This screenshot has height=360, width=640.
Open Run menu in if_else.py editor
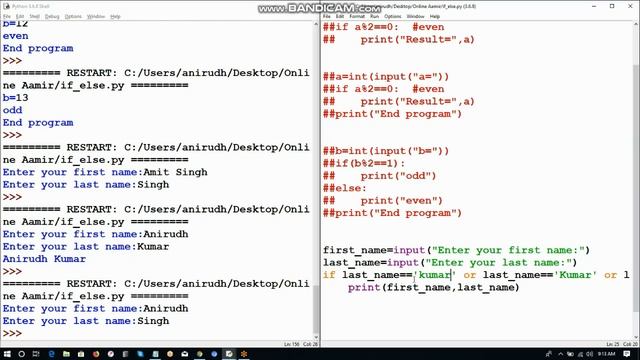coord(374,16)
